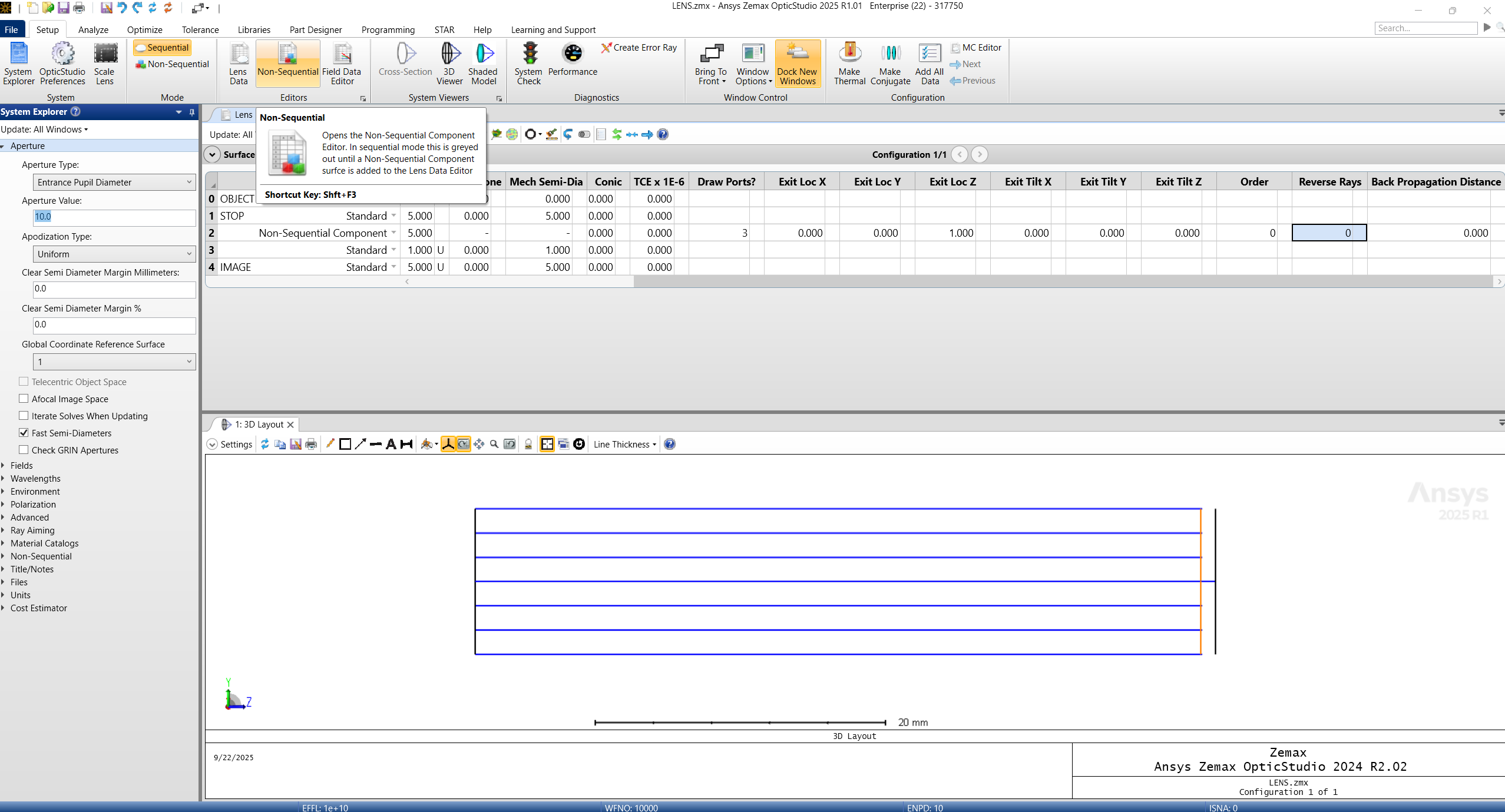Image resolution: width=1505 pixels, height=812 pixels.
Task: Click the pencil annotation tool in 3D Layout
Action: click(330, 444)
